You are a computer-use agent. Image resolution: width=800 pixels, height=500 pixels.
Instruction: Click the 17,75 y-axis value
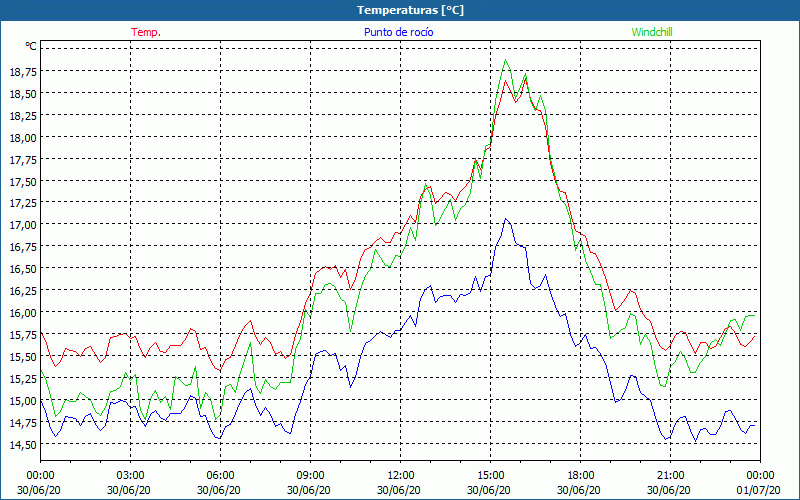(23, 159)
